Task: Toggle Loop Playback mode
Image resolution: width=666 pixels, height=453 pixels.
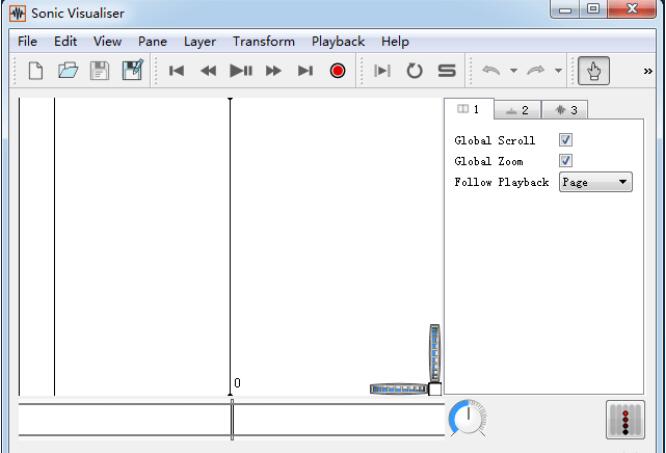Action: [x=414, y=71]
